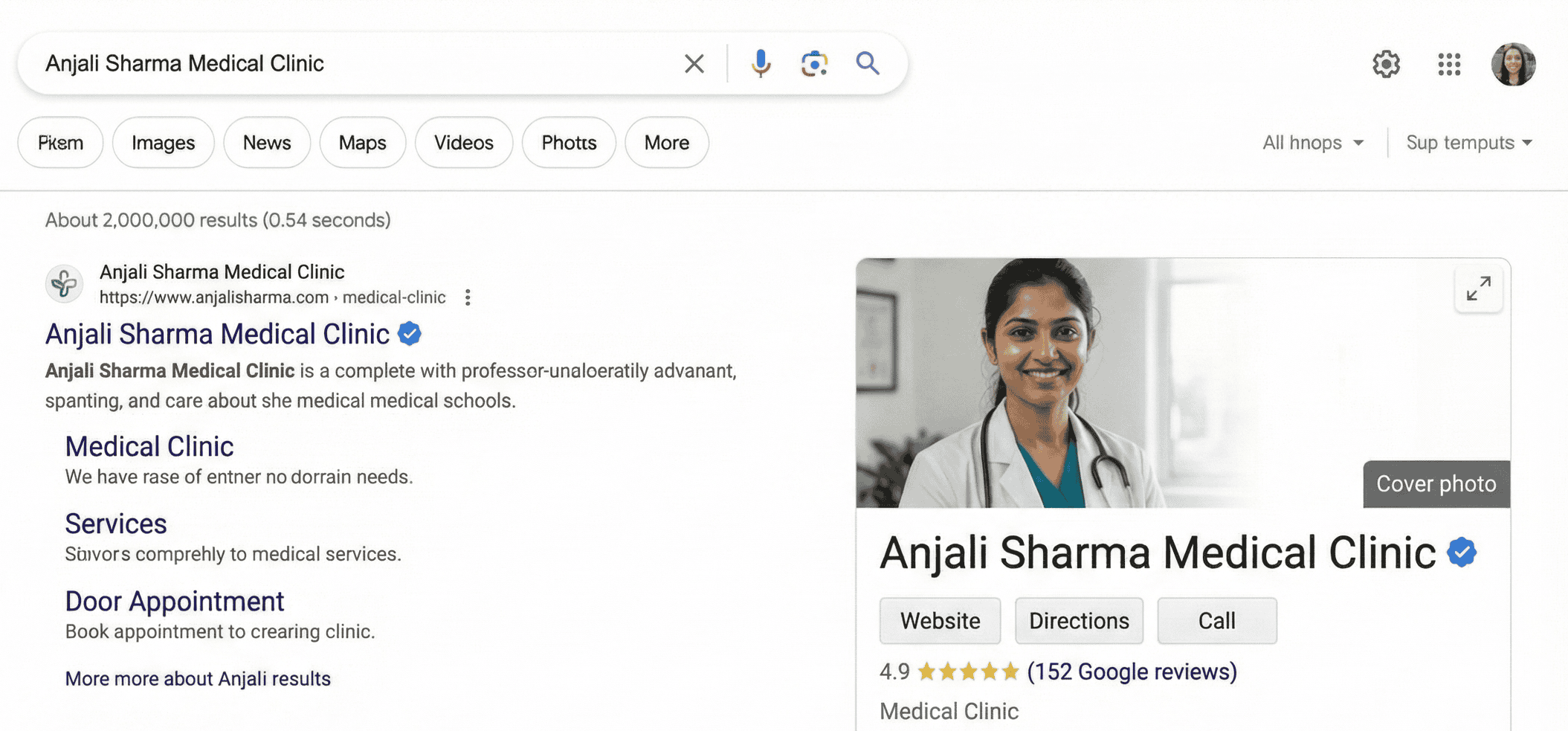Select the Pksm filter chip

tap(60, 142)
